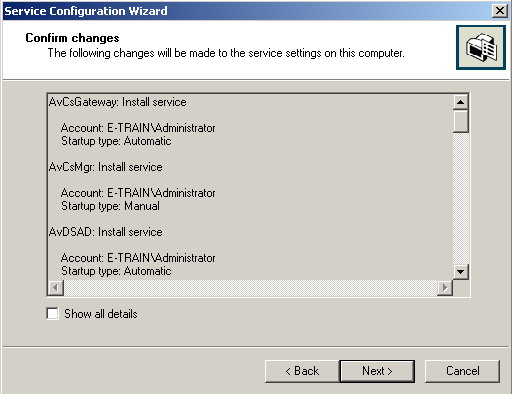Enable the Show all details checkbox
512x394 pixels.
click(52, 314)
